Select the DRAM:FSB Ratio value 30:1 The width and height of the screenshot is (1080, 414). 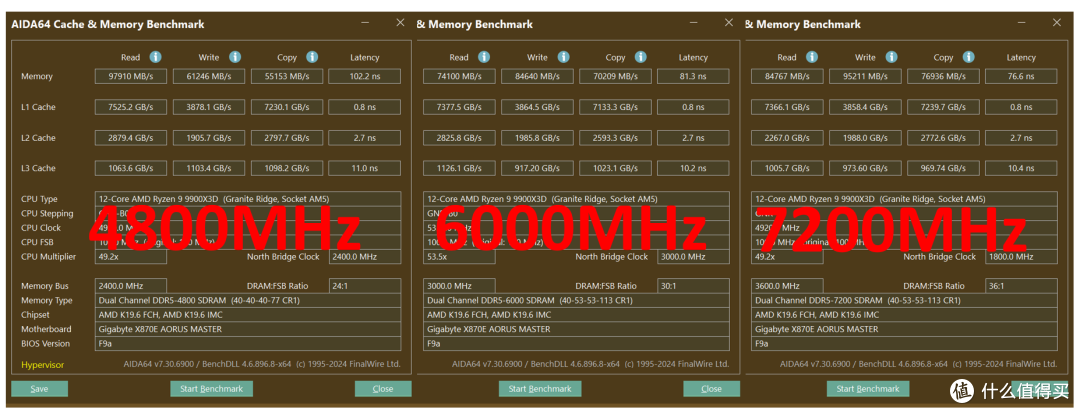pyautogui.click(x=693, y=286)
